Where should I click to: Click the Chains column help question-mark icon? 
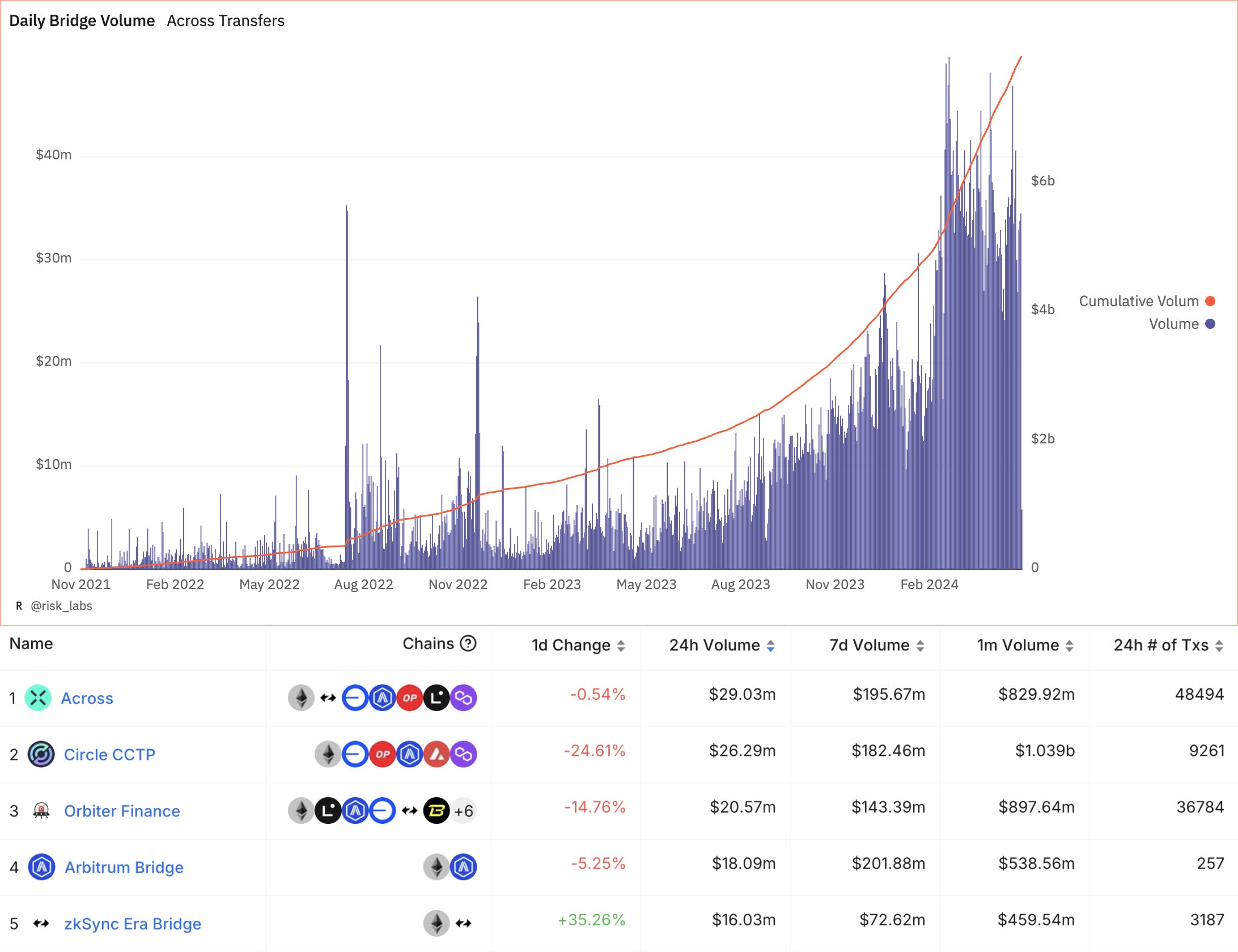(468, 644)
